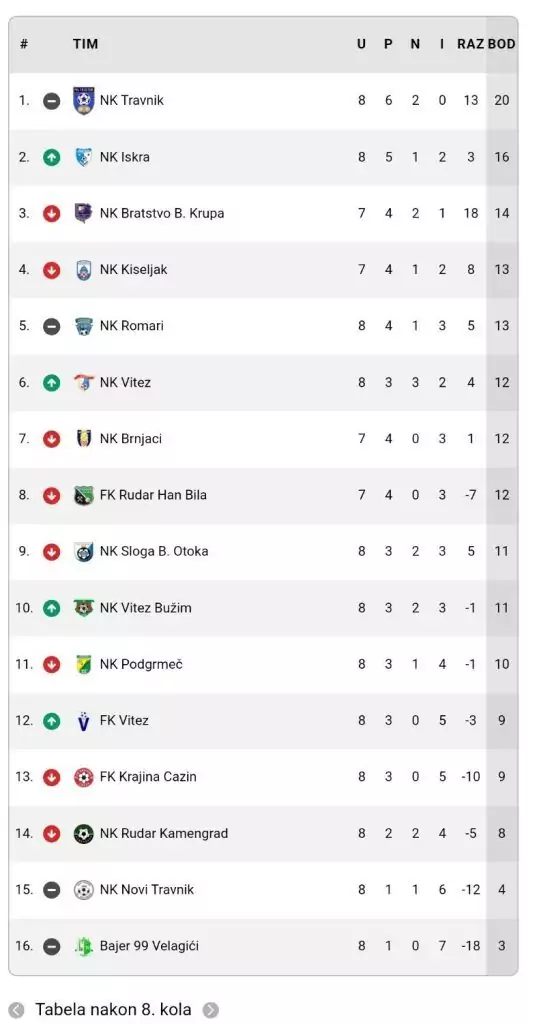Click the FK Rudar Han Bila crest
Screen dimensions: 539x1024
coord(84,495)
